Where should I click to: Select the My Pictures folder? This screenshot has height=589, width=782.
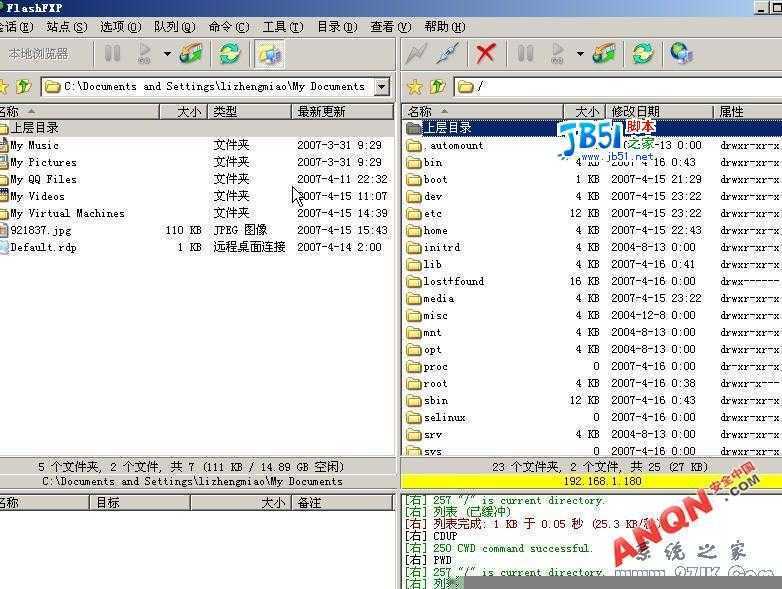43,162
